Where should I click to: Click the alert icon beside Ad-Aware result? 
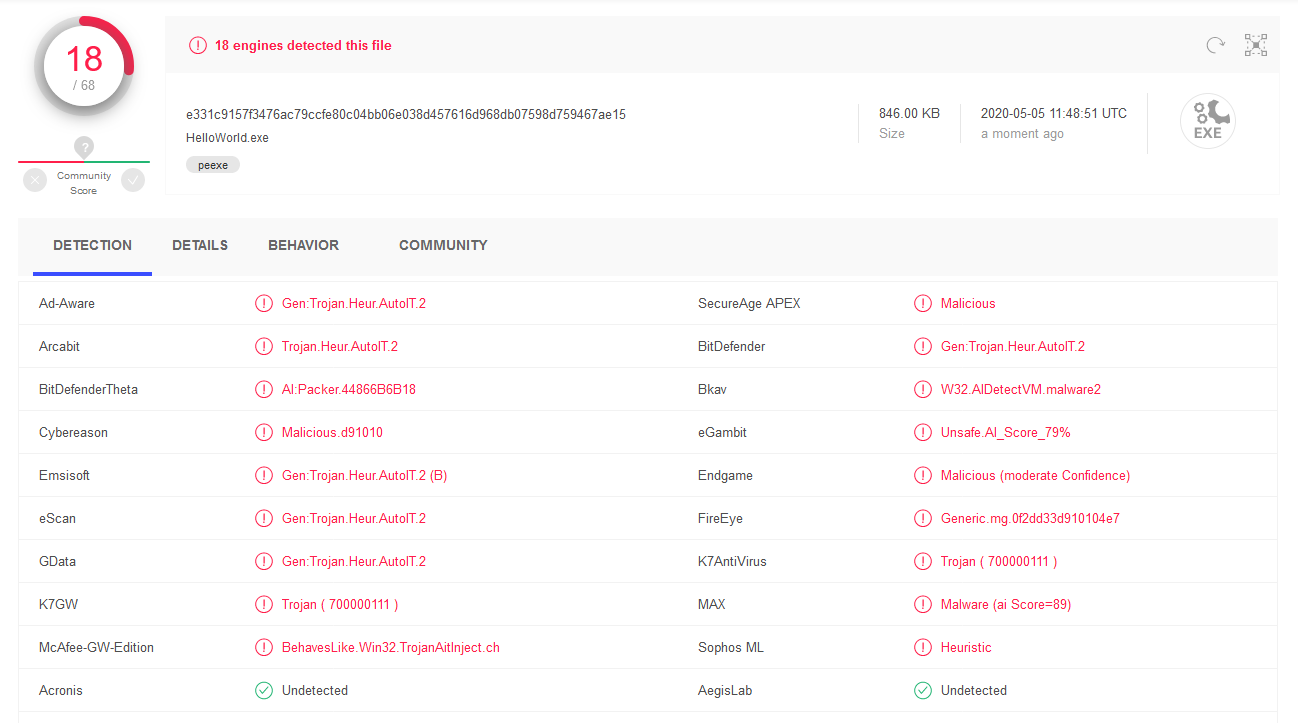point(264,304)
